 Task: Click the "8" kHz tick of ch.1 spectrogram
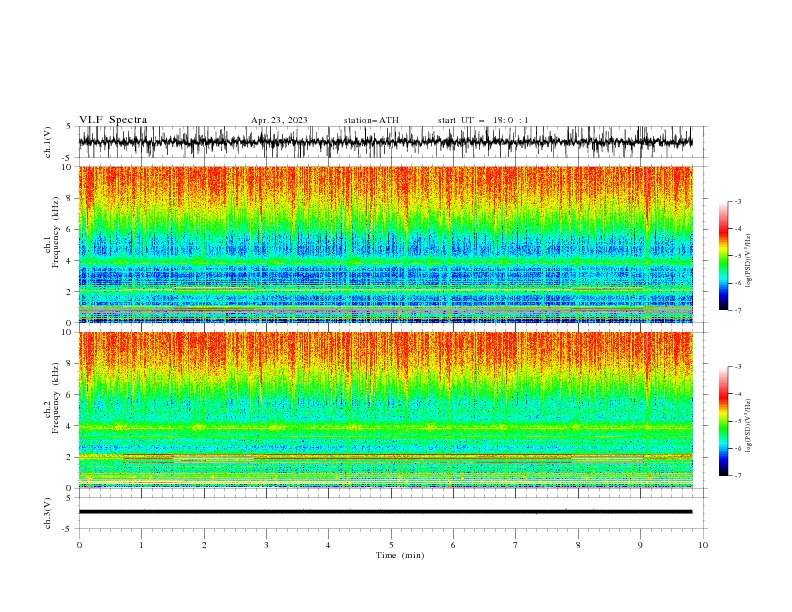click(x=70, y=198)
